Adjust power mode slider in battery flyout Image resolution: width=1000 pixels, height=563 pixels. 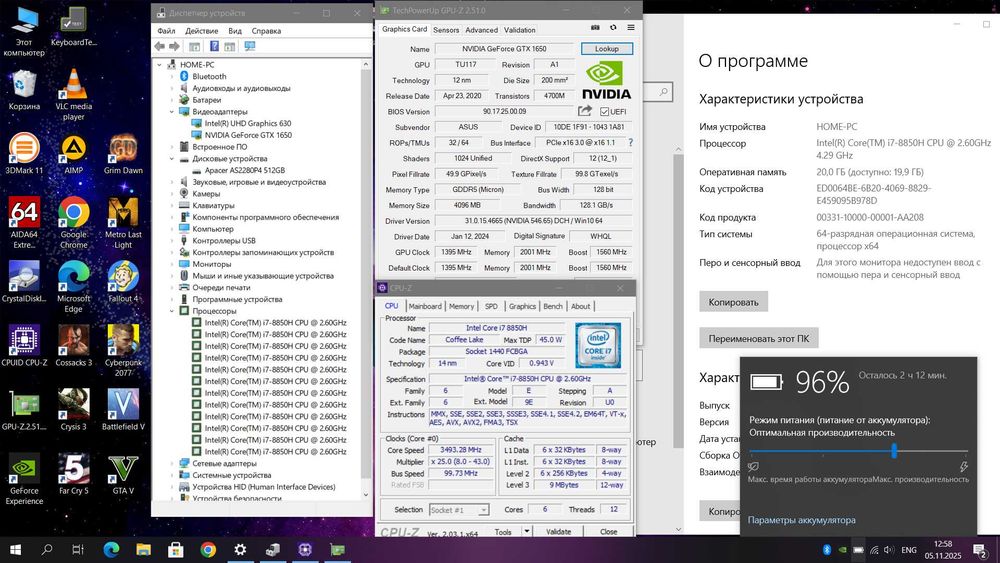pos(894,451)
